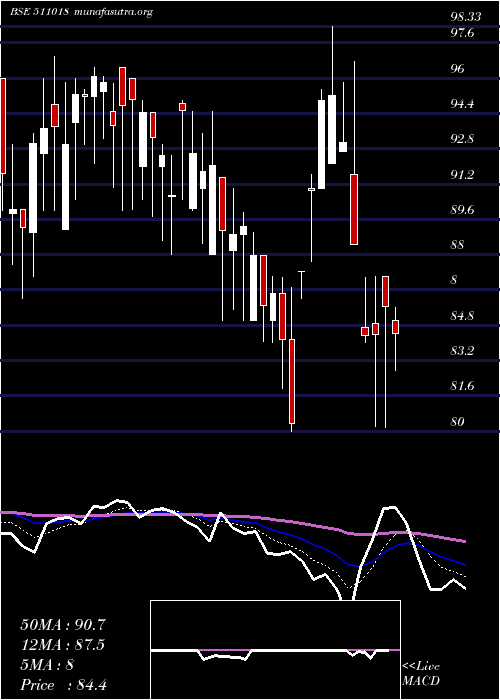Select the 92.8 price level label

(462, 139)
